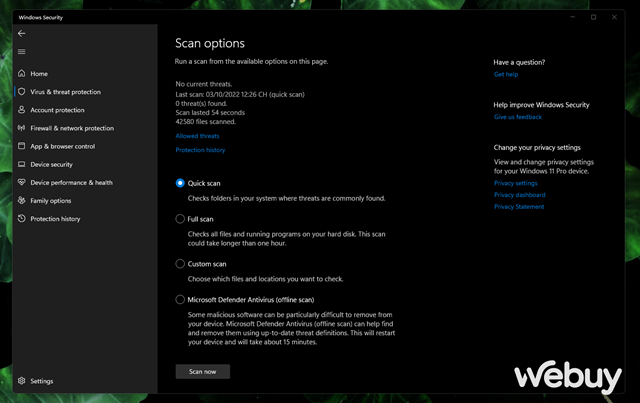640x403 pixels.
Task: Click the Settings gear icon
Action: tap(22, 381)
